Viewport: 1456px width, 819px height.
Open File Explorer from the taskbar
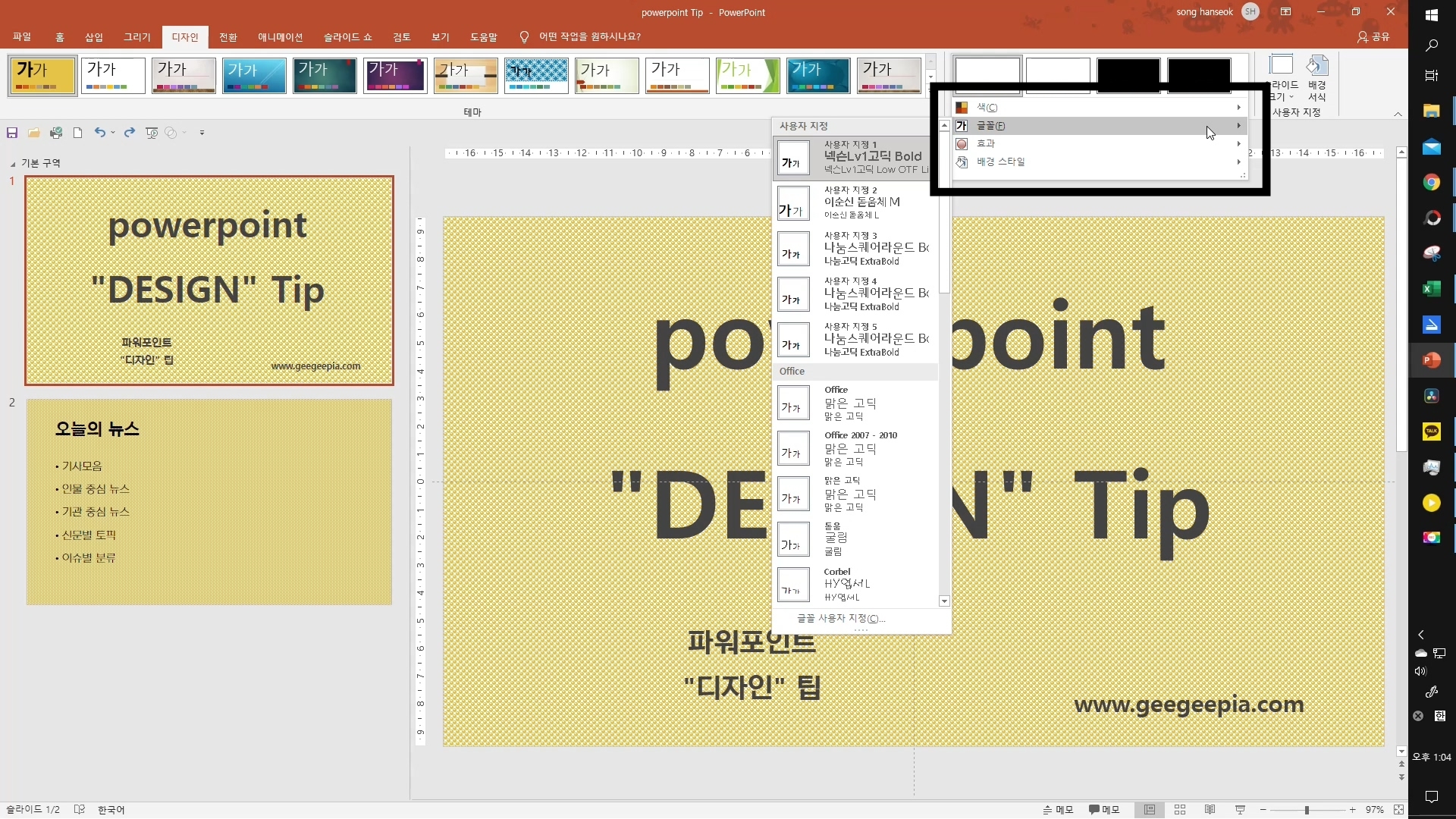pos(1432,111)
